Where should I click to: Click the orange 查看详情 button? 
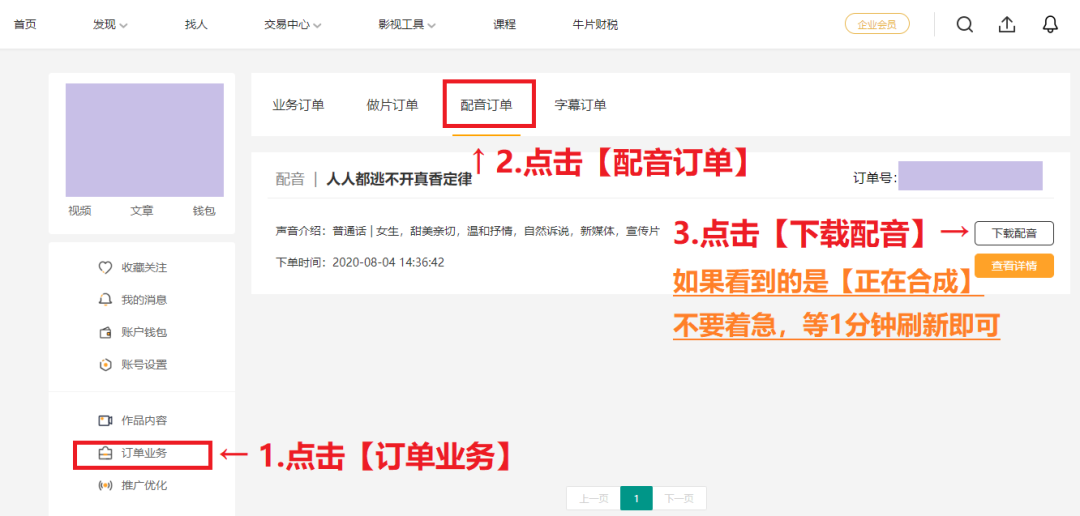[x=1013, y=266]
